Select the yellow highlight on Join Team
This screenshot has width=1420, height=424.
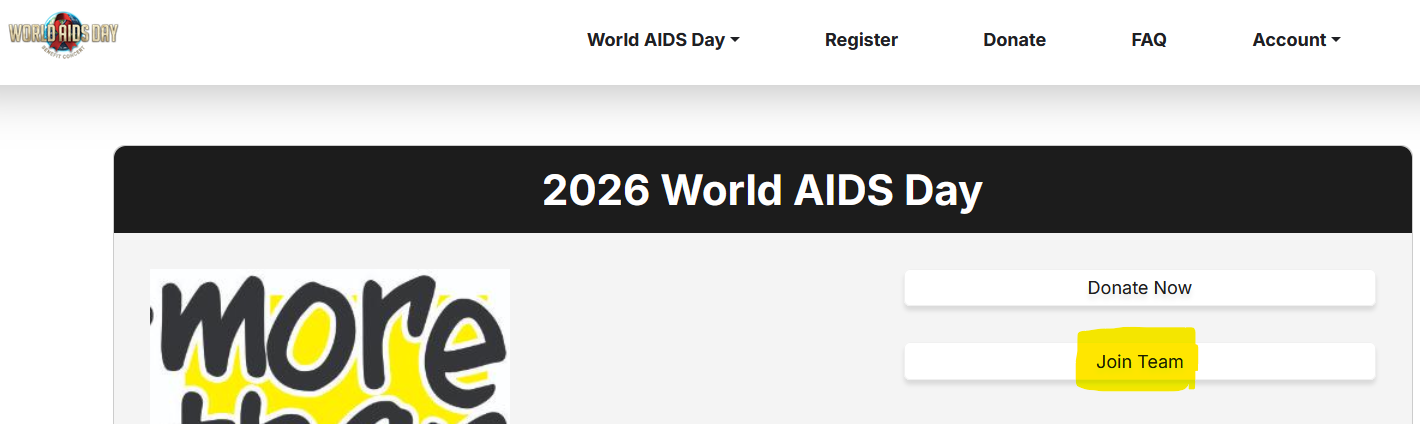(1137, 360)
